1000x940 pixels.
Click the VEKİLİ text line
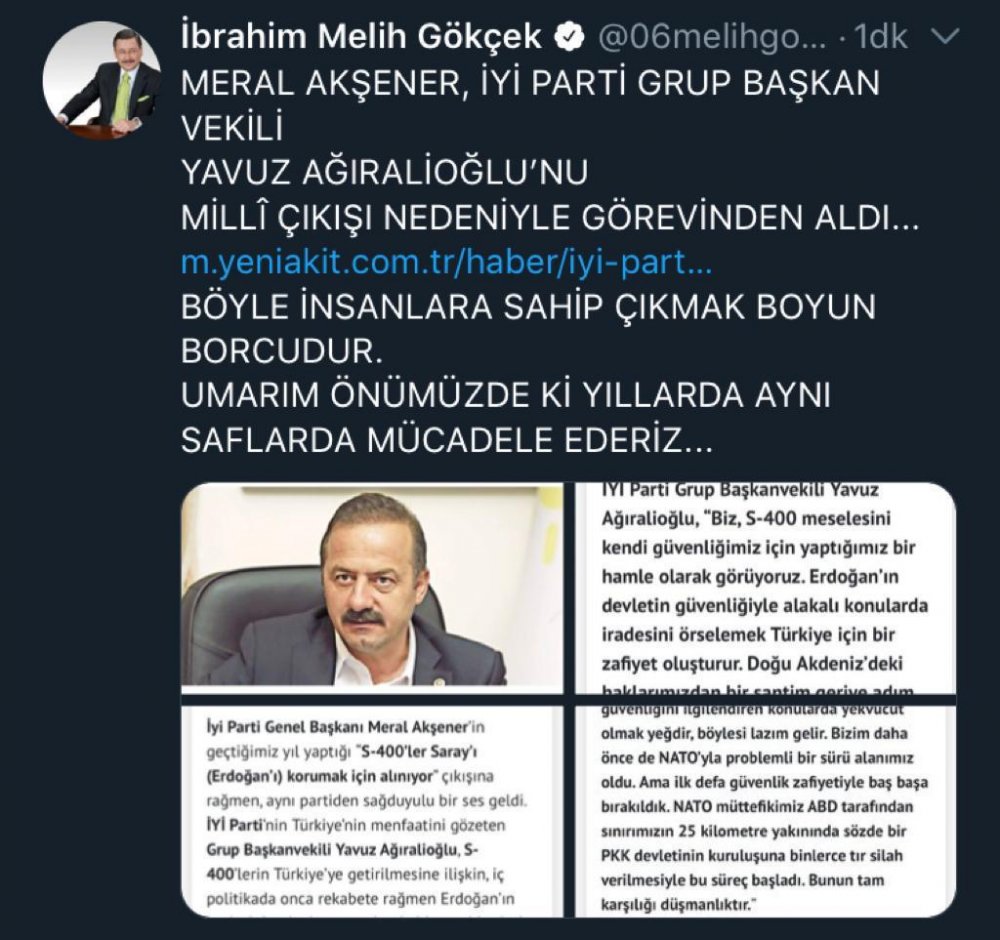click(232, 128)
